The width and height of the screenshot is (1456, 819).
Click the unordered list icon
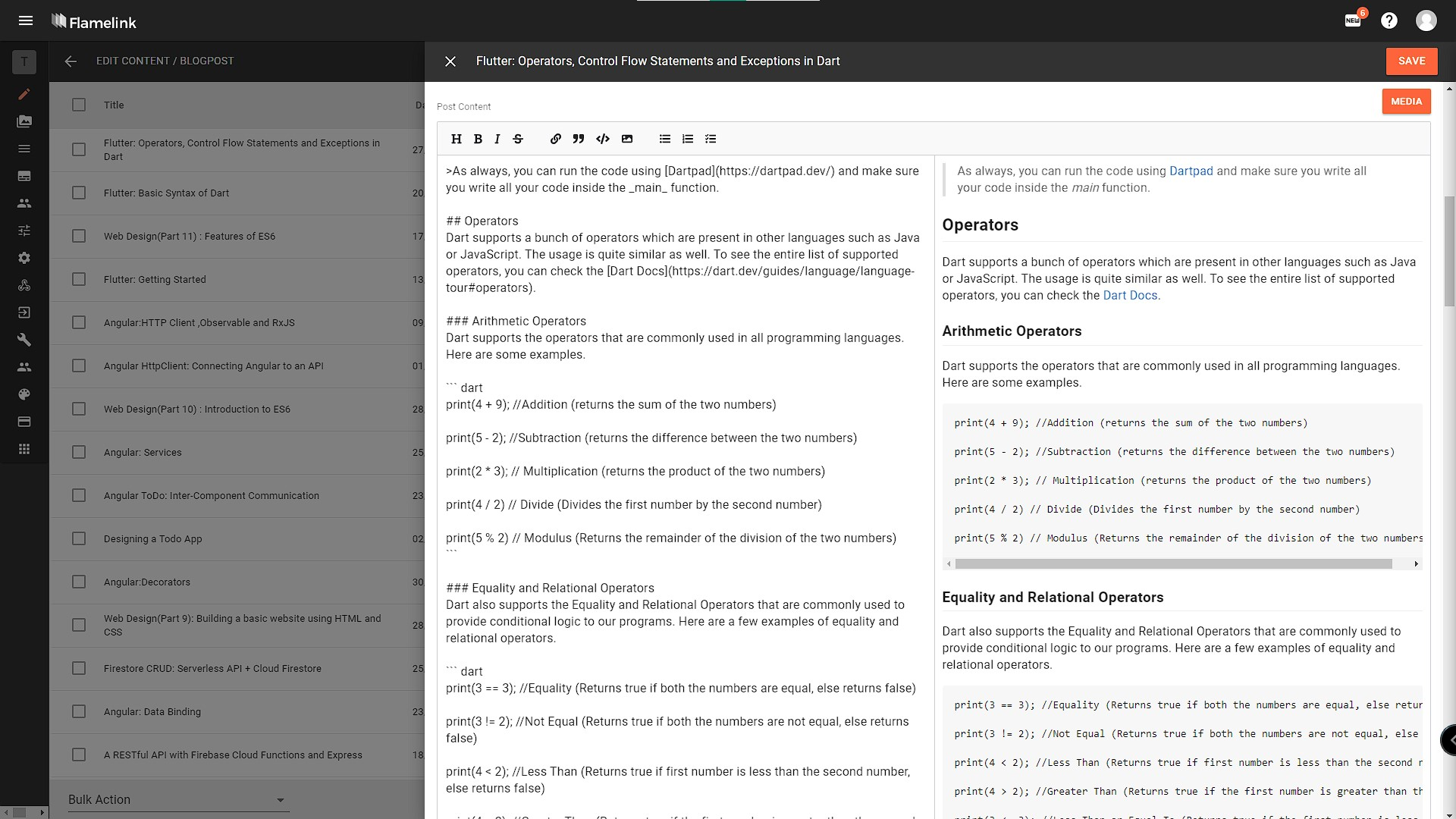(x=664, y=138)
